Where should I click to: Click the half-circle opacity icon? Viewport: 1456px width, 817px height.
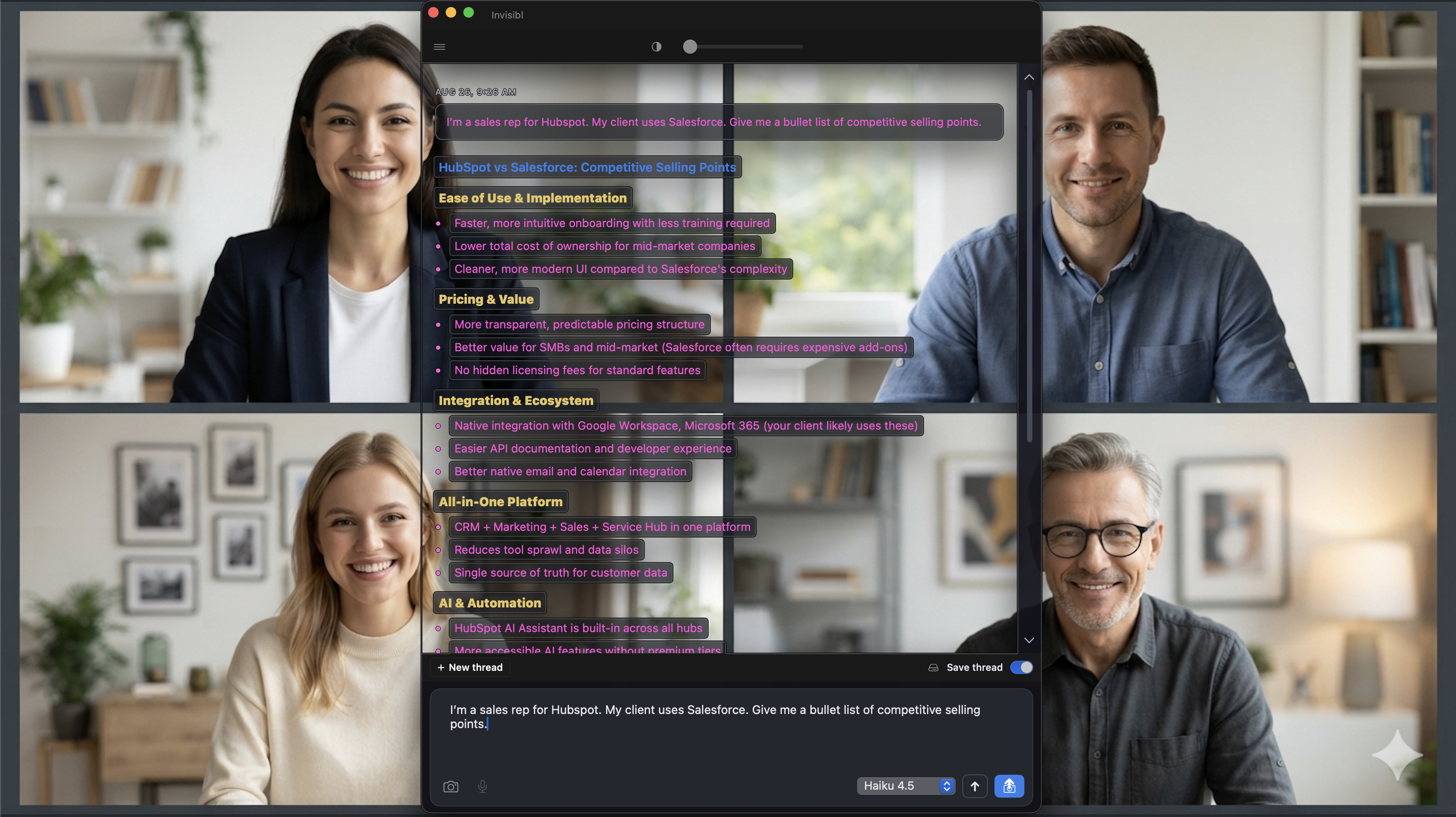coord(656,47)
